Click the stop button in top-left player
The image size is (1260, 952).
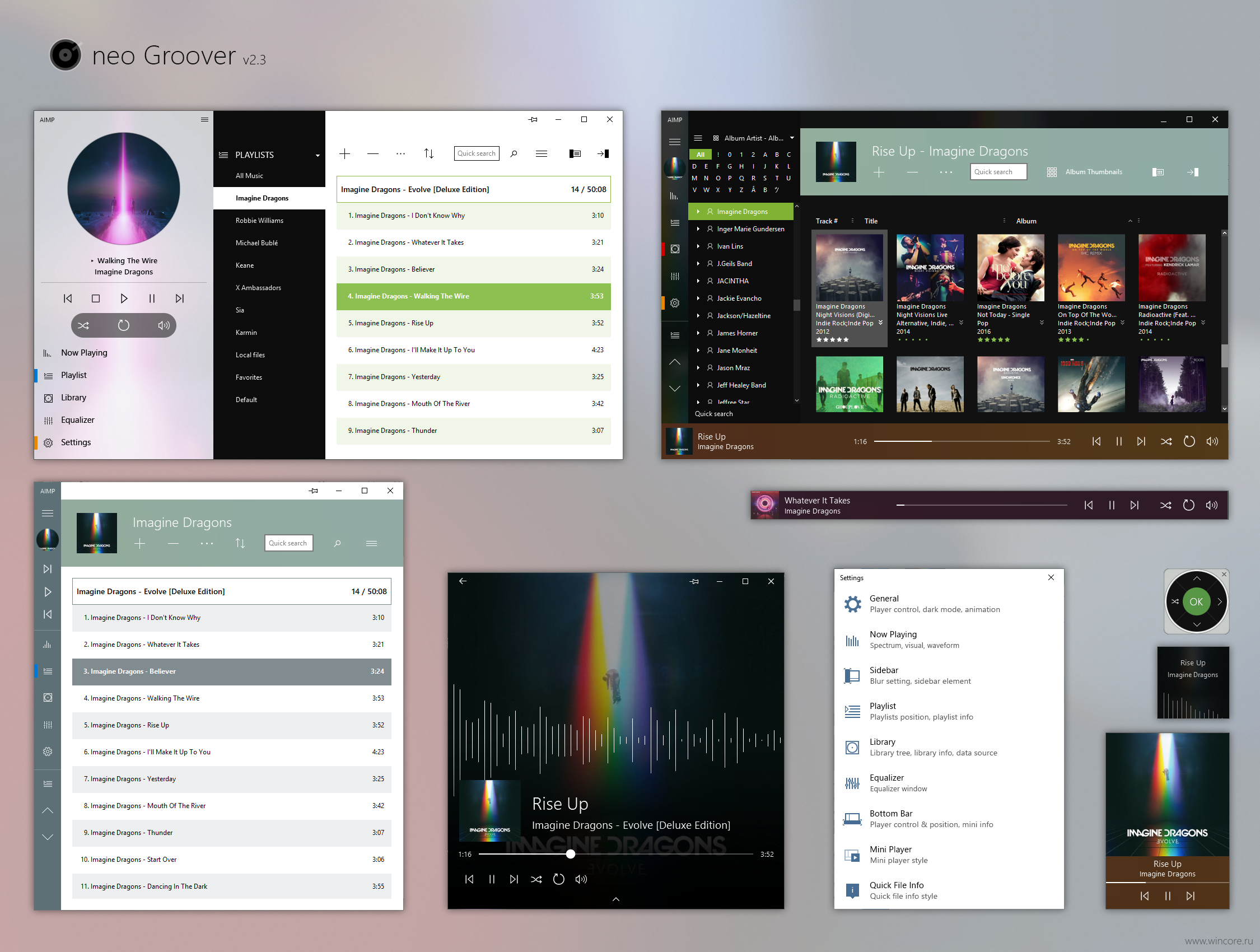point(96,298)
